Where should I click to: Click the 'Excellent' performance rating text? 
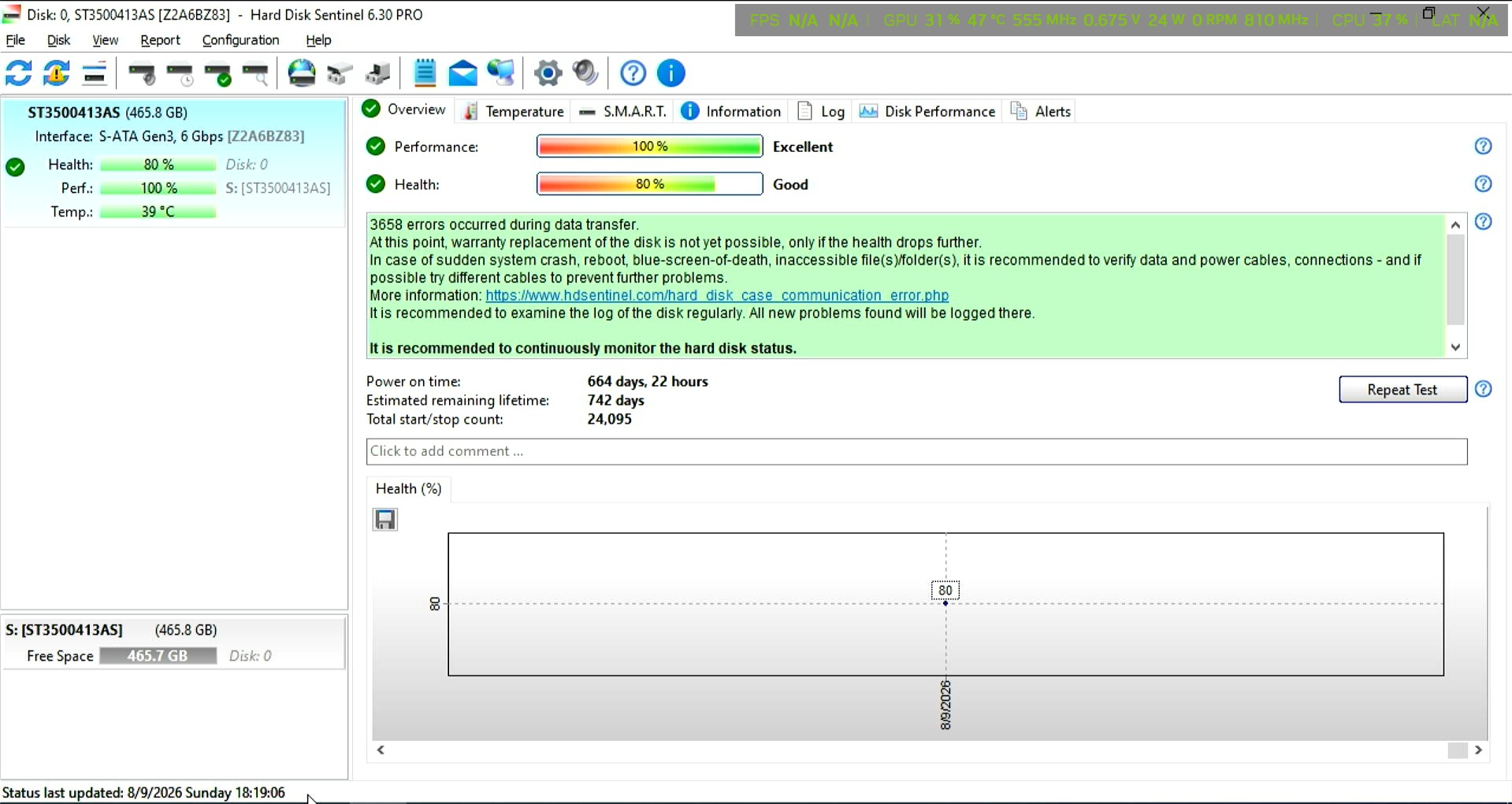[803, 147]
